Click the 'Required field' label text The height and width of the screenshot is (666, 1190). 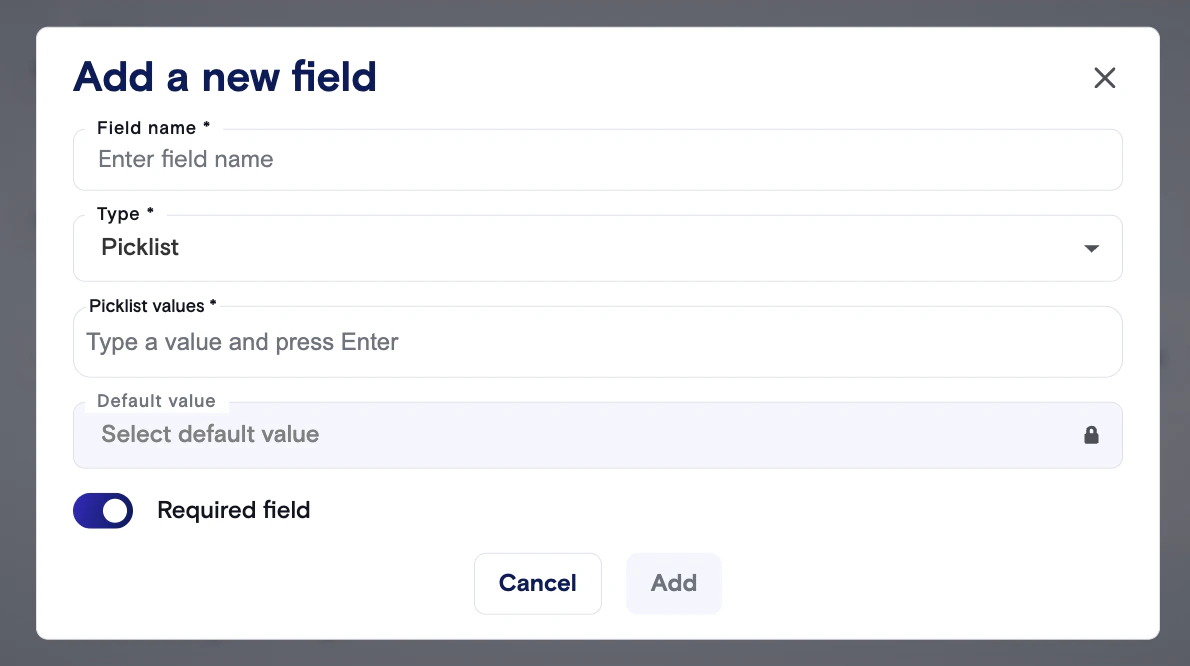233,511
